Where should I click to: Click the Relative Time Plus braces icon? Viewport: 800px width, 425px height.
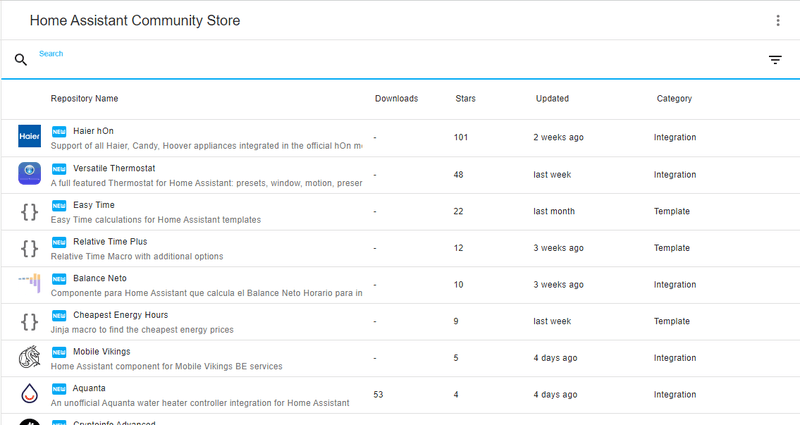click(30, 248)
